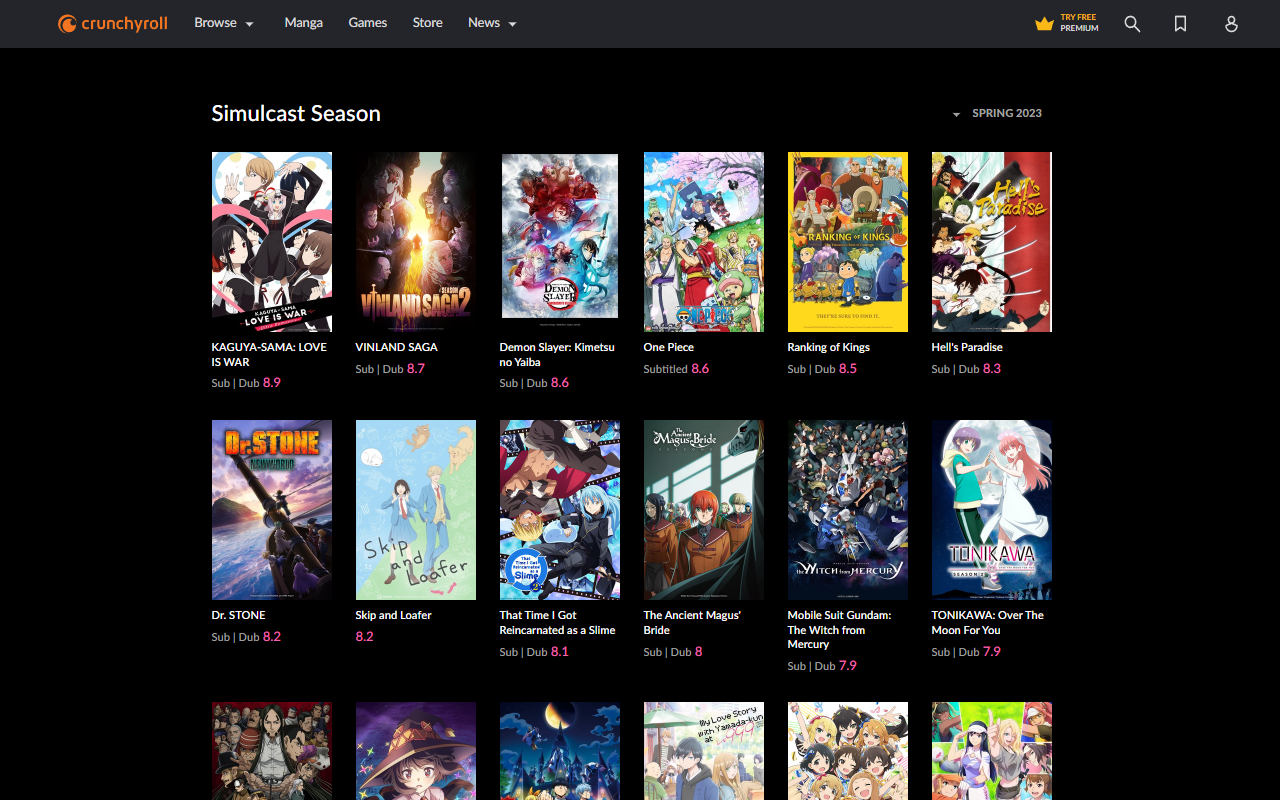This screenshot has height=800, width=1280.
Task: Open the Hell's Paradise poster
Action: pos(992,242)
